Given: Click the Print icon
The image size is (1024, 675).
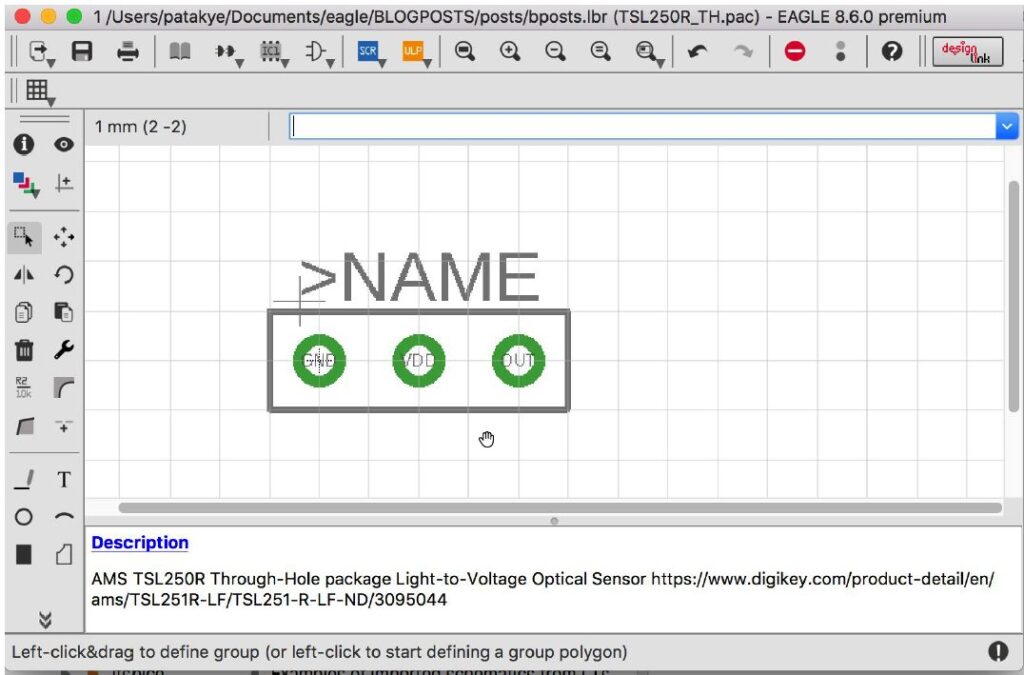Looking at the screenshot, I should point(127,51).
